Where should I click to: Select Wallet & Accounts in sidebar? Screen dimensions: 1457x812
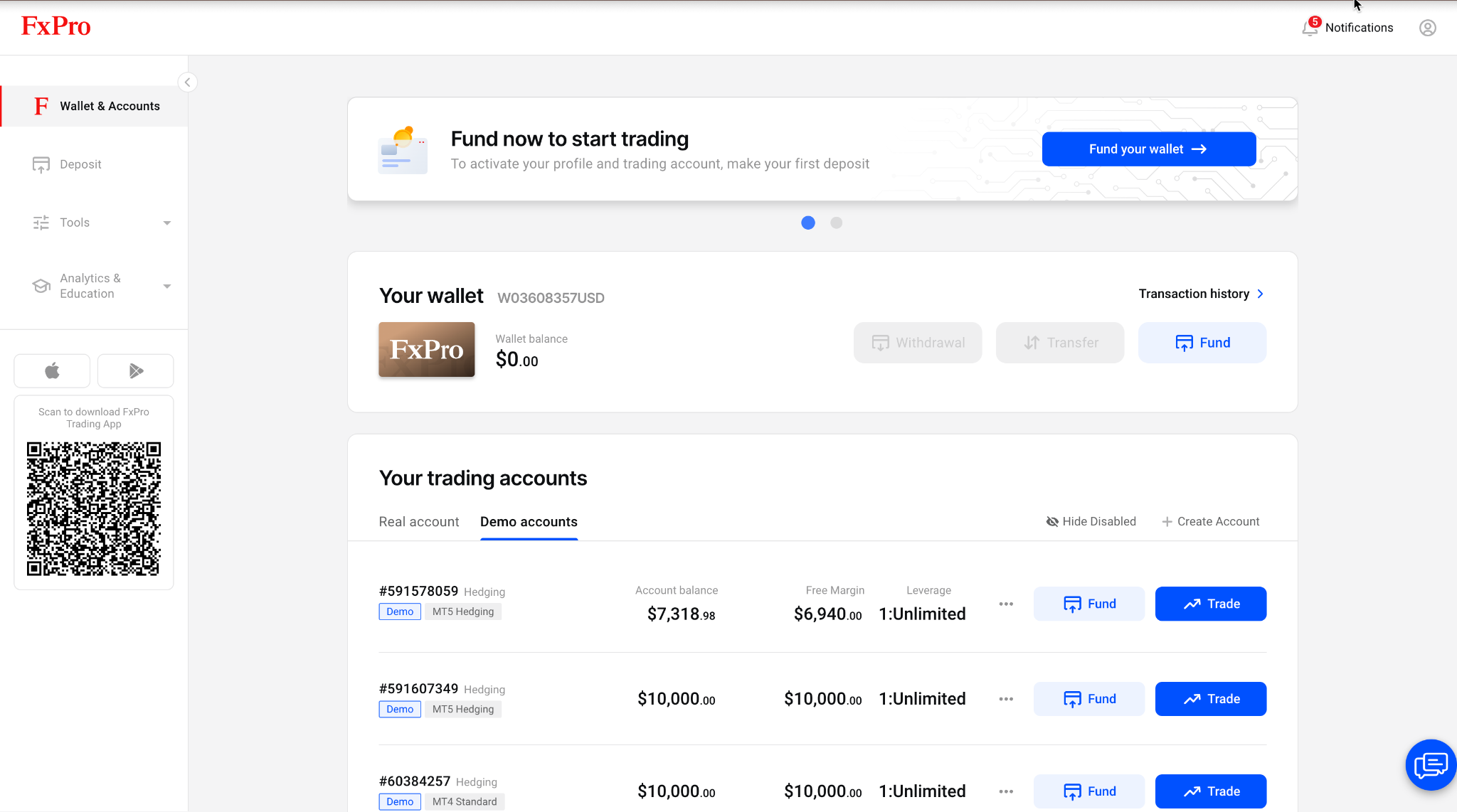pos(95,106)
